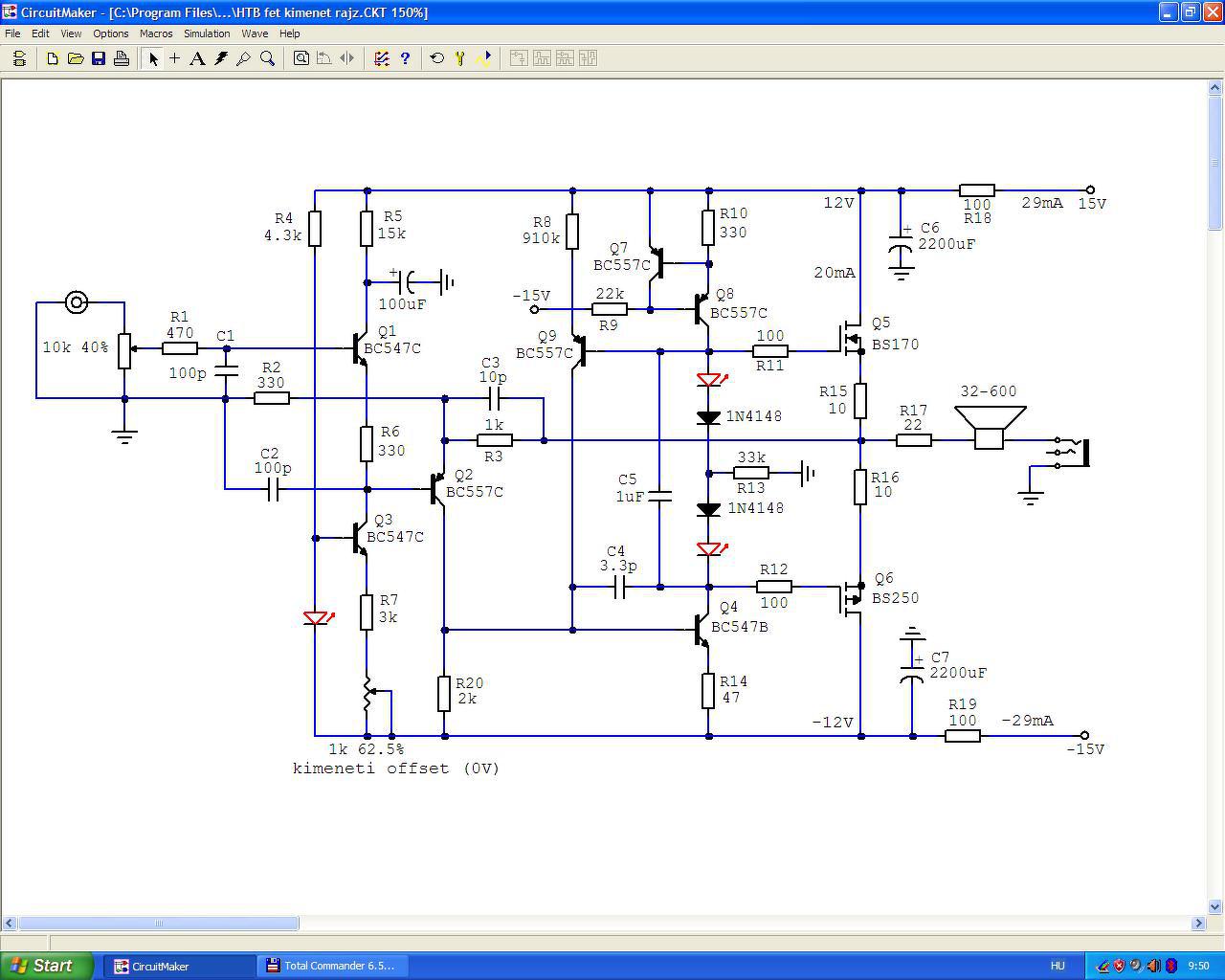Click the reset simulation icon
Screen dimensions: 1225x980
click(436, 58)
